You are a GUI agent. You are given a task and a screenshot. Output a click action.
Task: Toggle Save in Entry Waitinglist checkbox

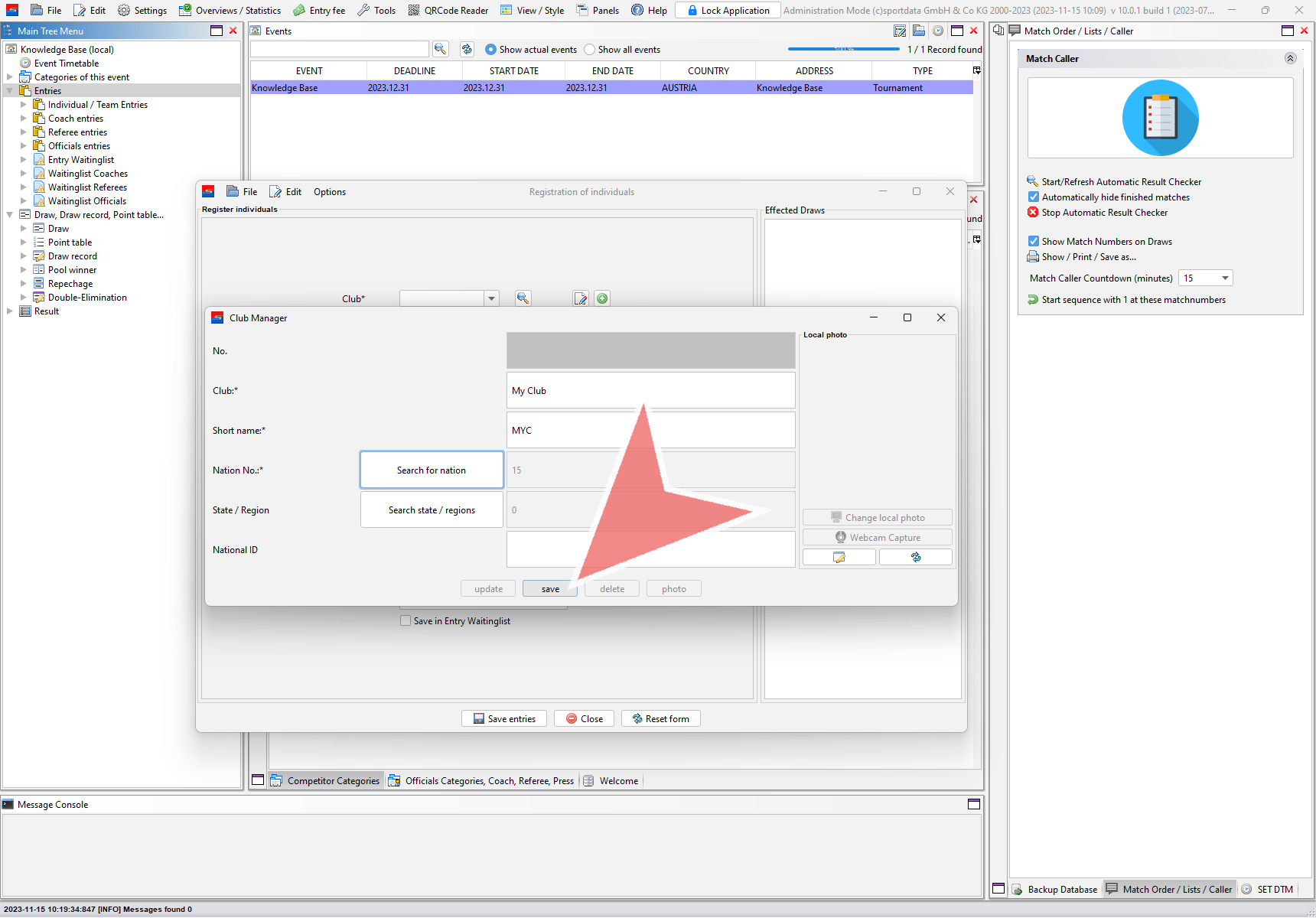[406, 620]
